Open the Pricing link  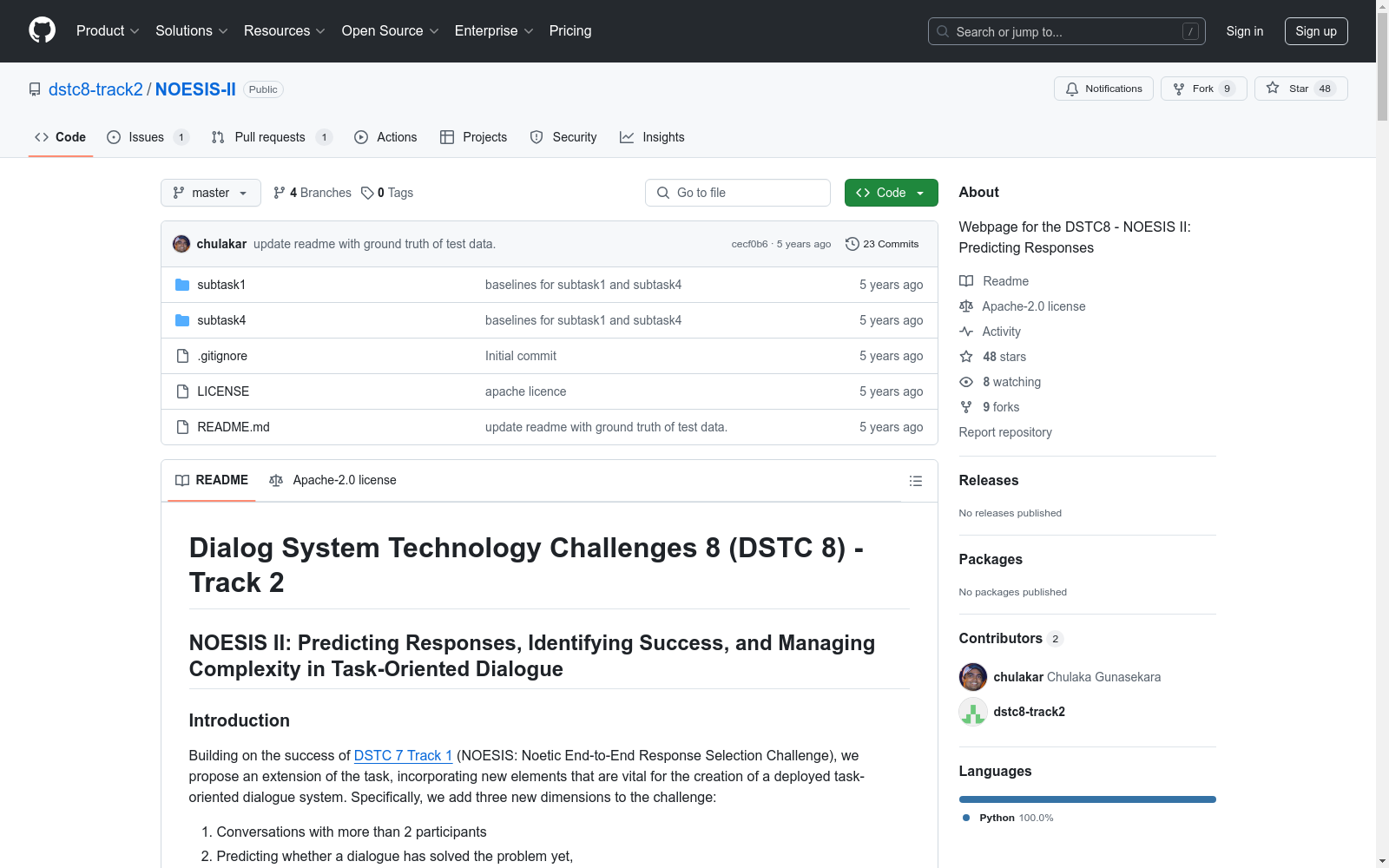pos(570,31)
